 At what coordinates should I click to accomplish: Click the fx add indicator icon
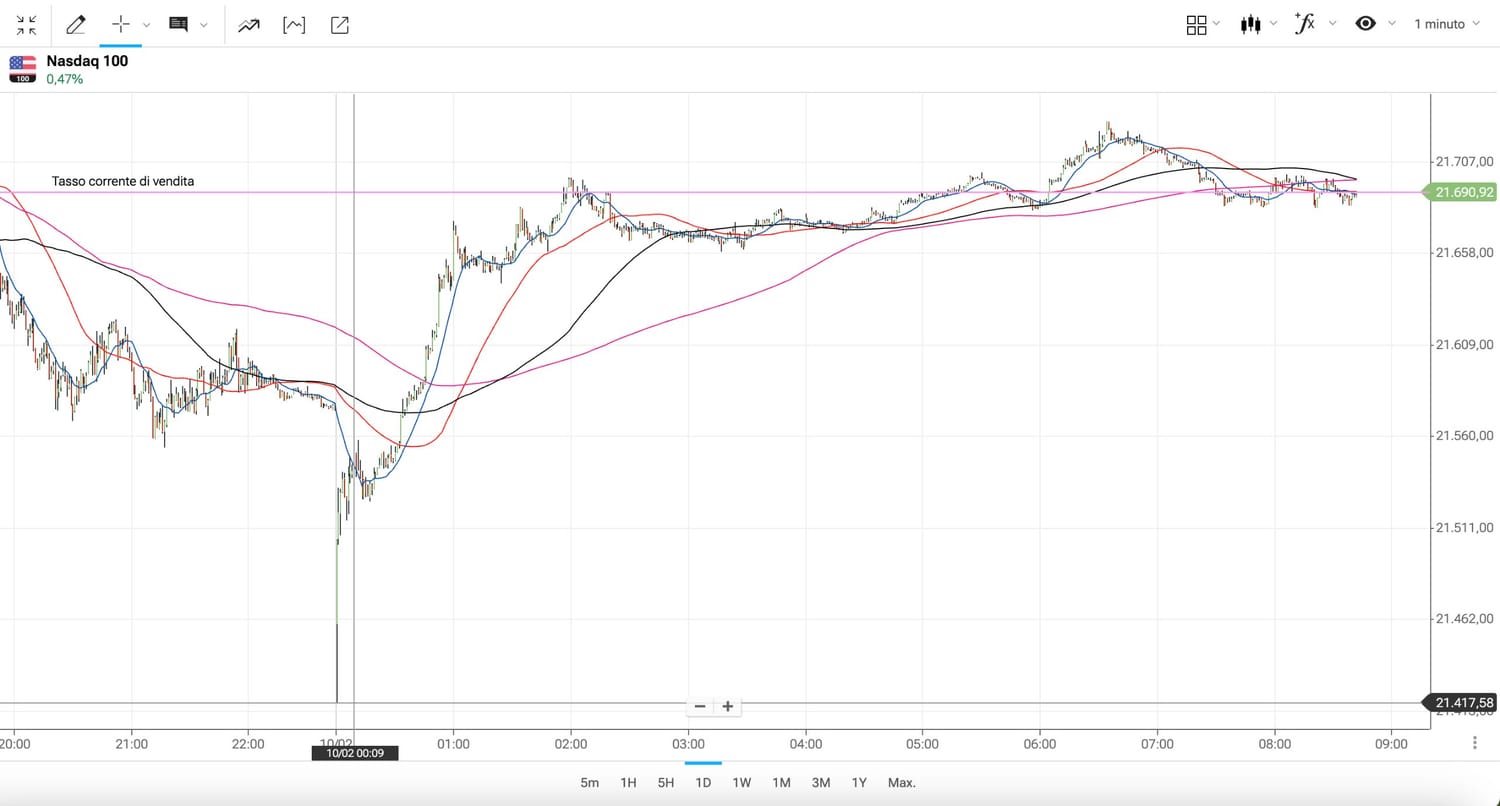(x=1304, y=24)
